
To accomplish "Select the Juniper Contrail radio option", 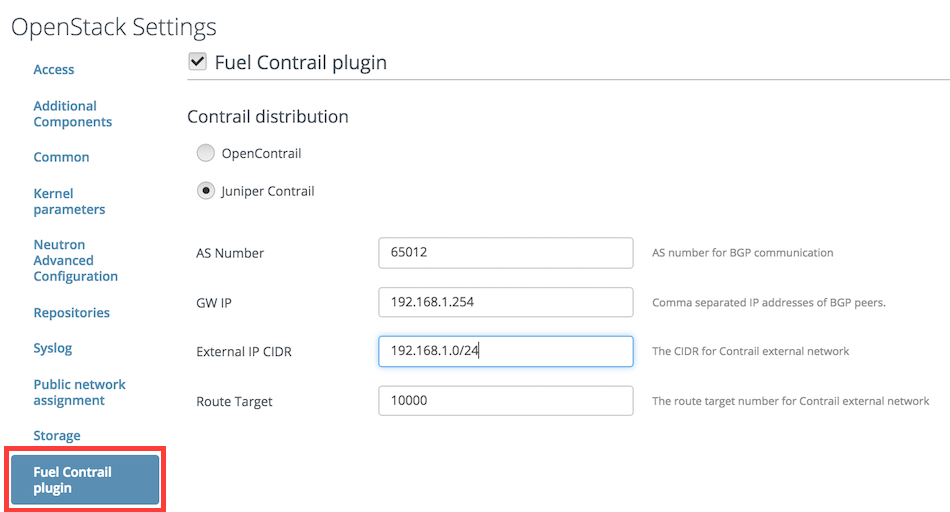I will 205,191.
